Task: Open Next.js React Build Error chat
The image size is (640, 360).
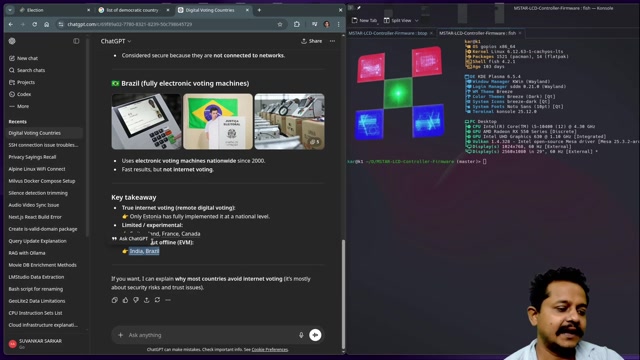Action: (x=35, y=217)
